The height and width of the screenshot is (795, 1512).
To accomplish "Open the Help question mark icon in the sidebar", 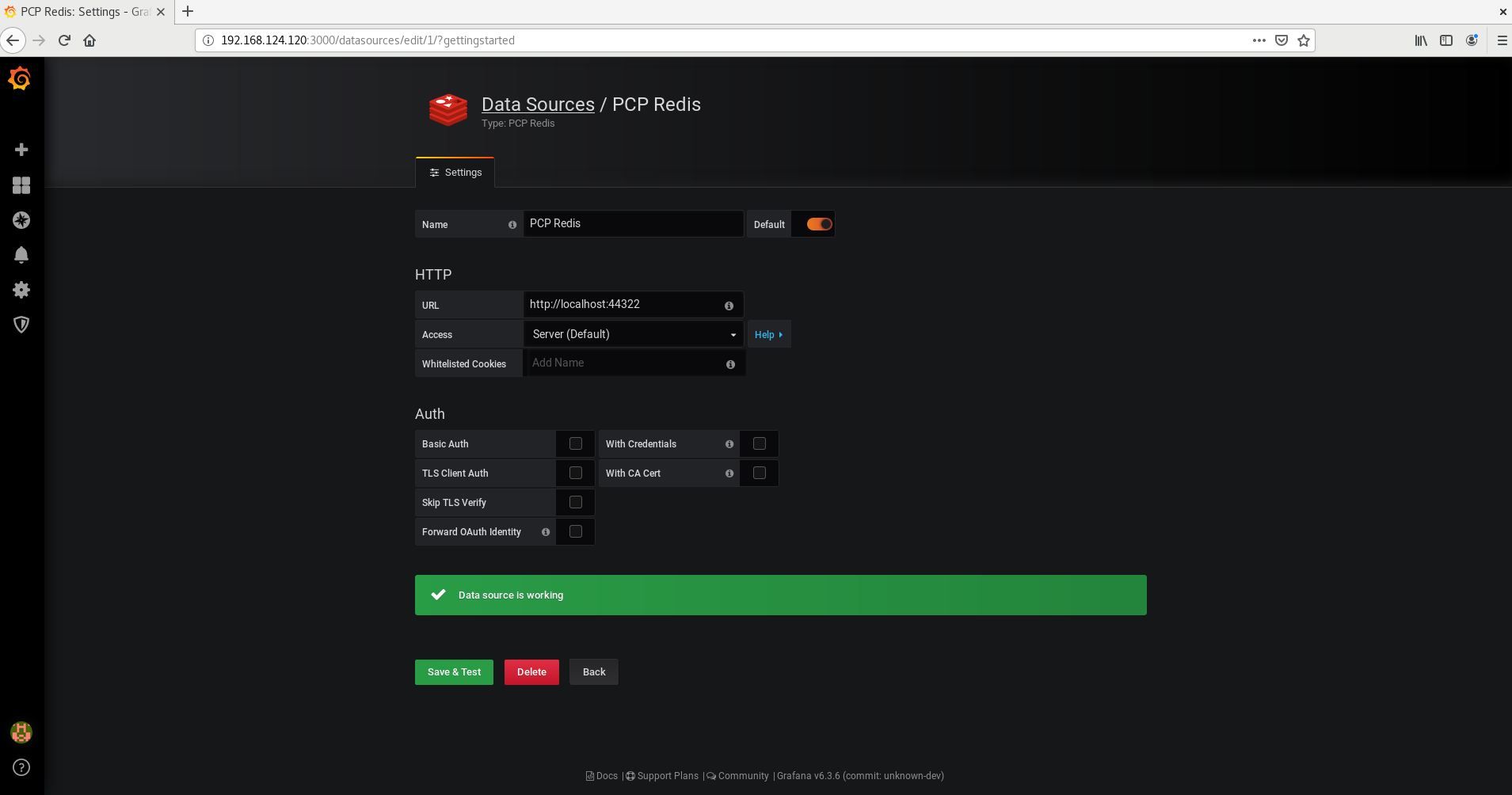I will 21,767.
